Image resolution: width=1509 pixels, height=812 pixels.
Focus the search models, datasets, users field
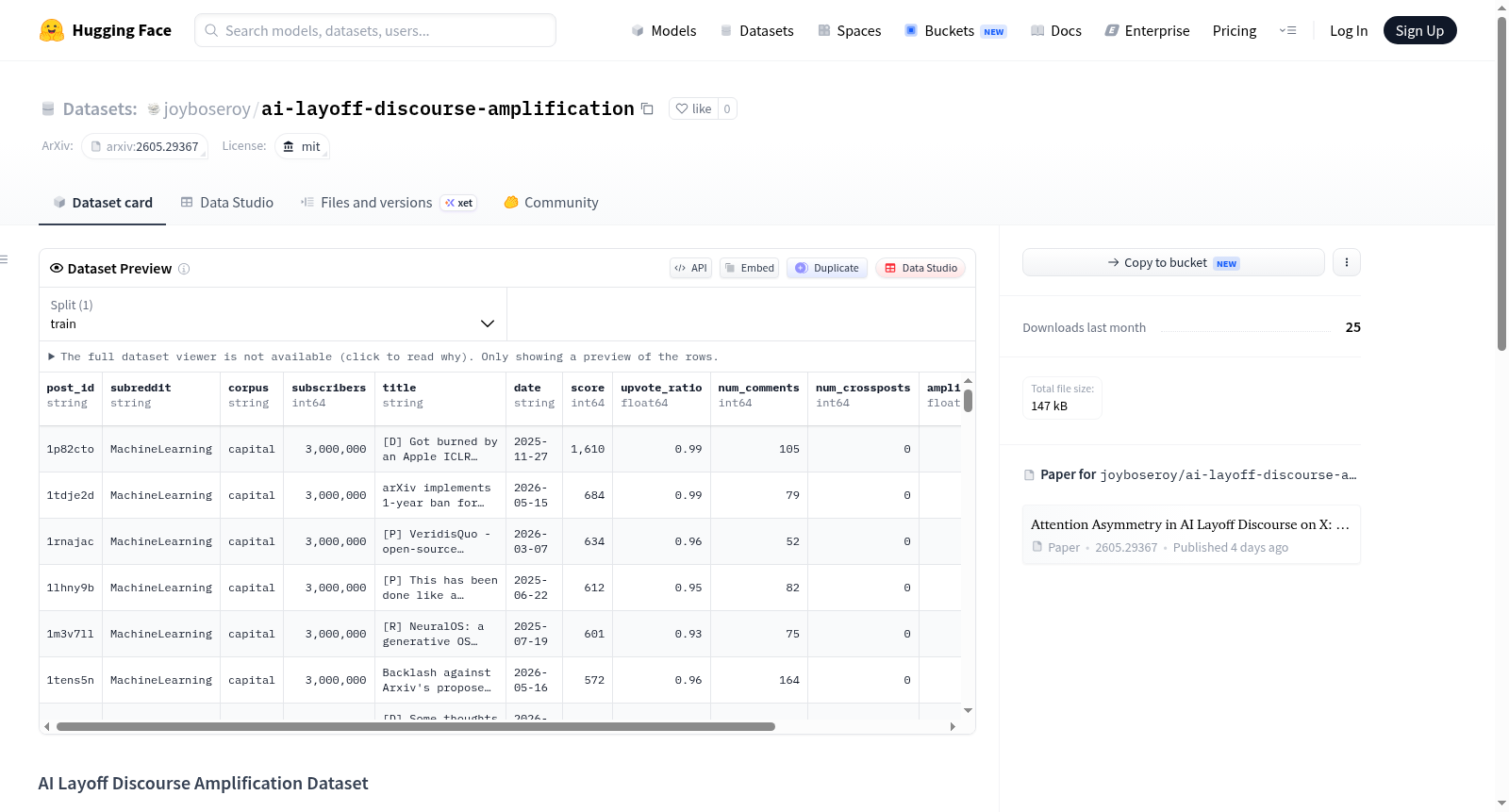click(x=375, y=30)
